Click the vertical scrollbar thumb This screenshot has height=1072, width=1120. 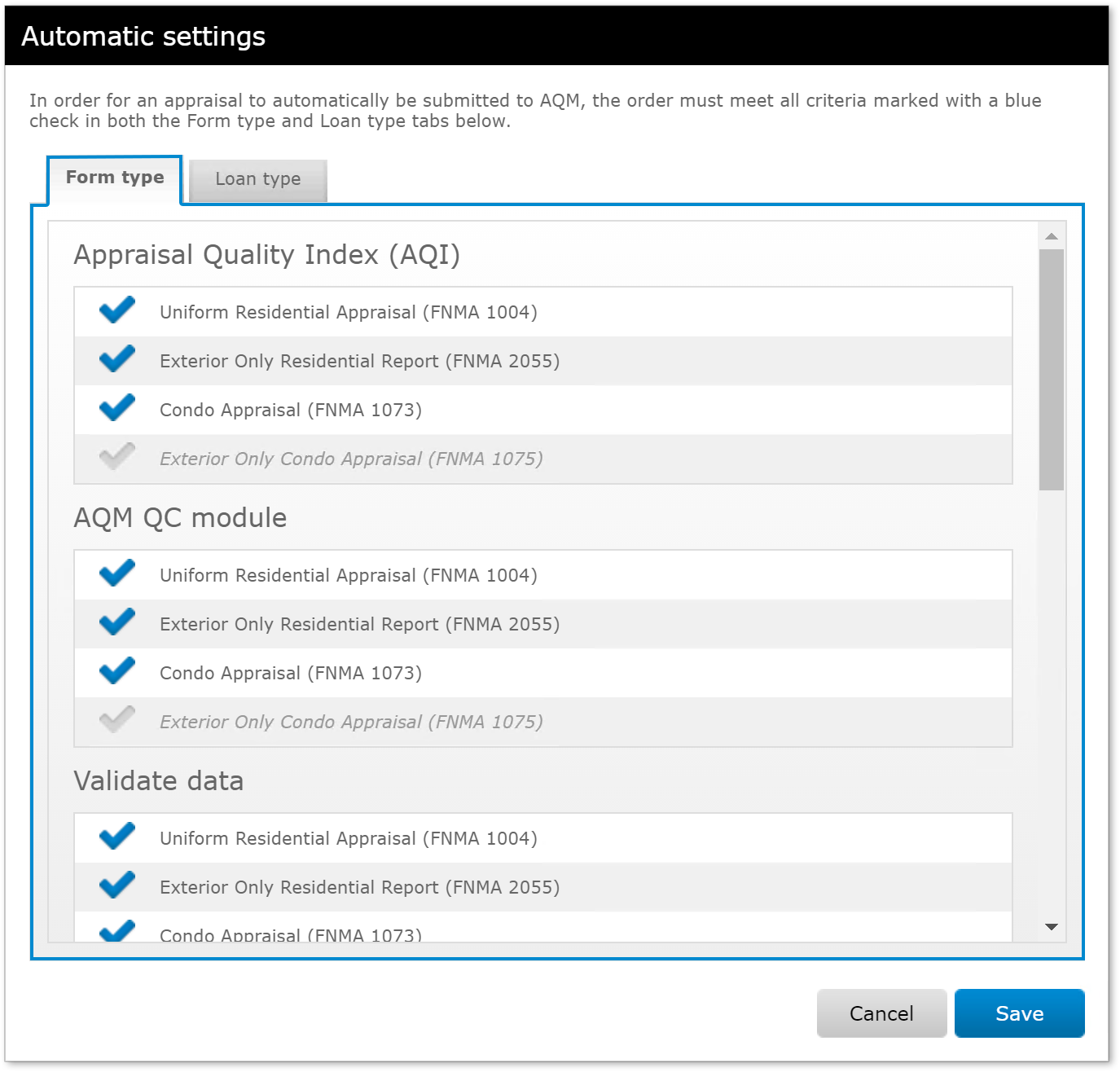coord(1052,370)
